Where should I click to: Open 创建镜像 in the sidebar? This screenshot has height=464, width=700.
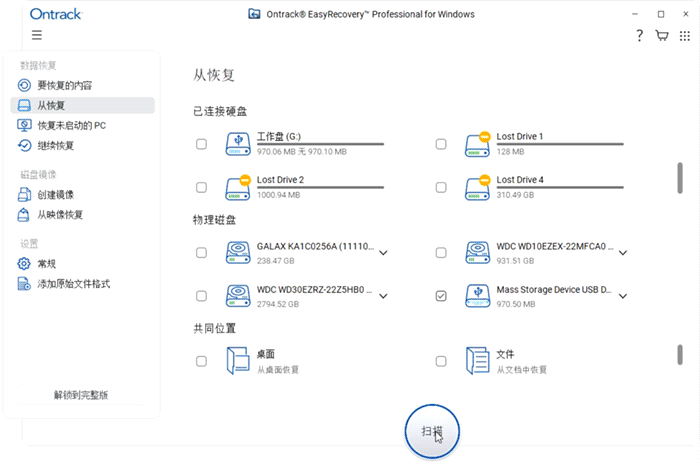click(83, 195)
